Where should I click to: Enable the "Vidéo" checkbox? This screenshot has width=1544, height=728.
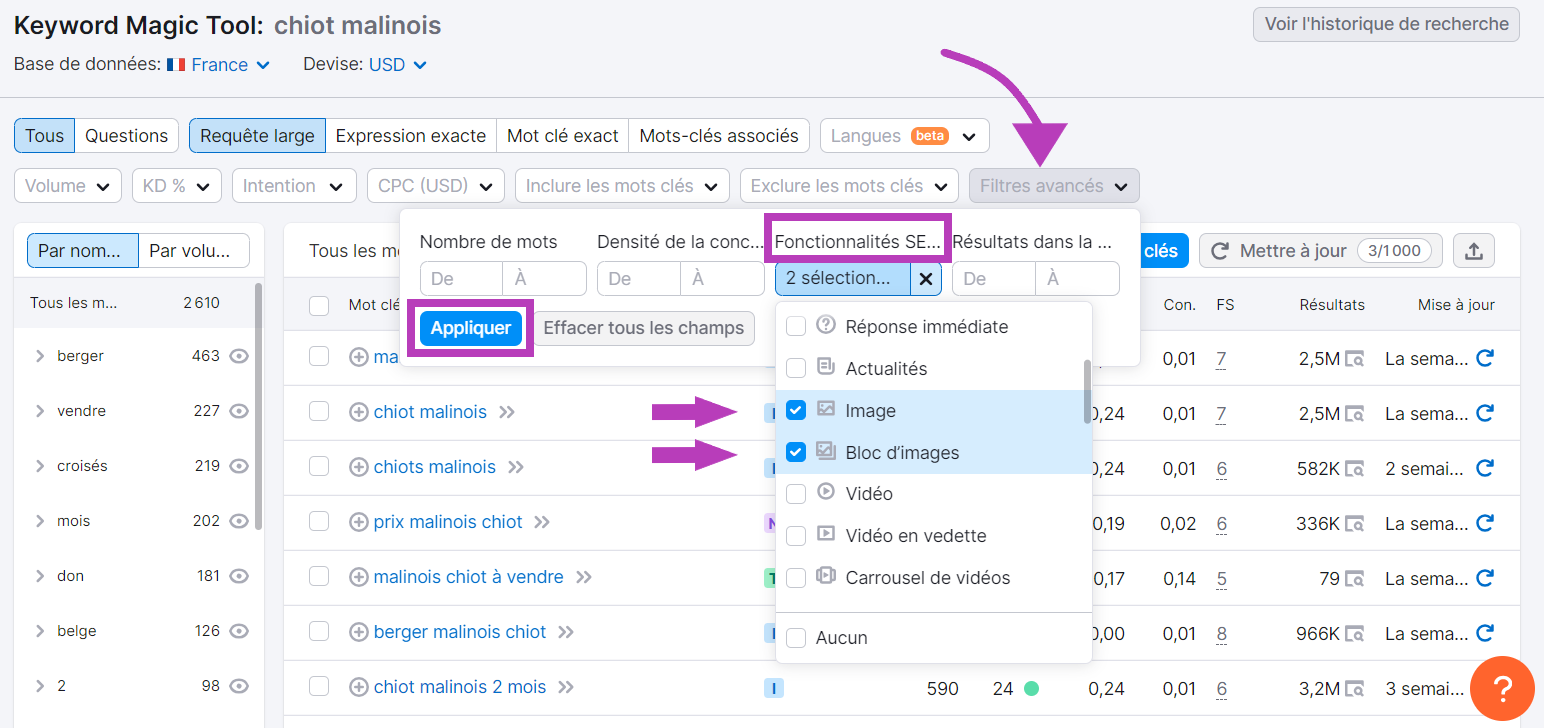(x=796, y=493)
